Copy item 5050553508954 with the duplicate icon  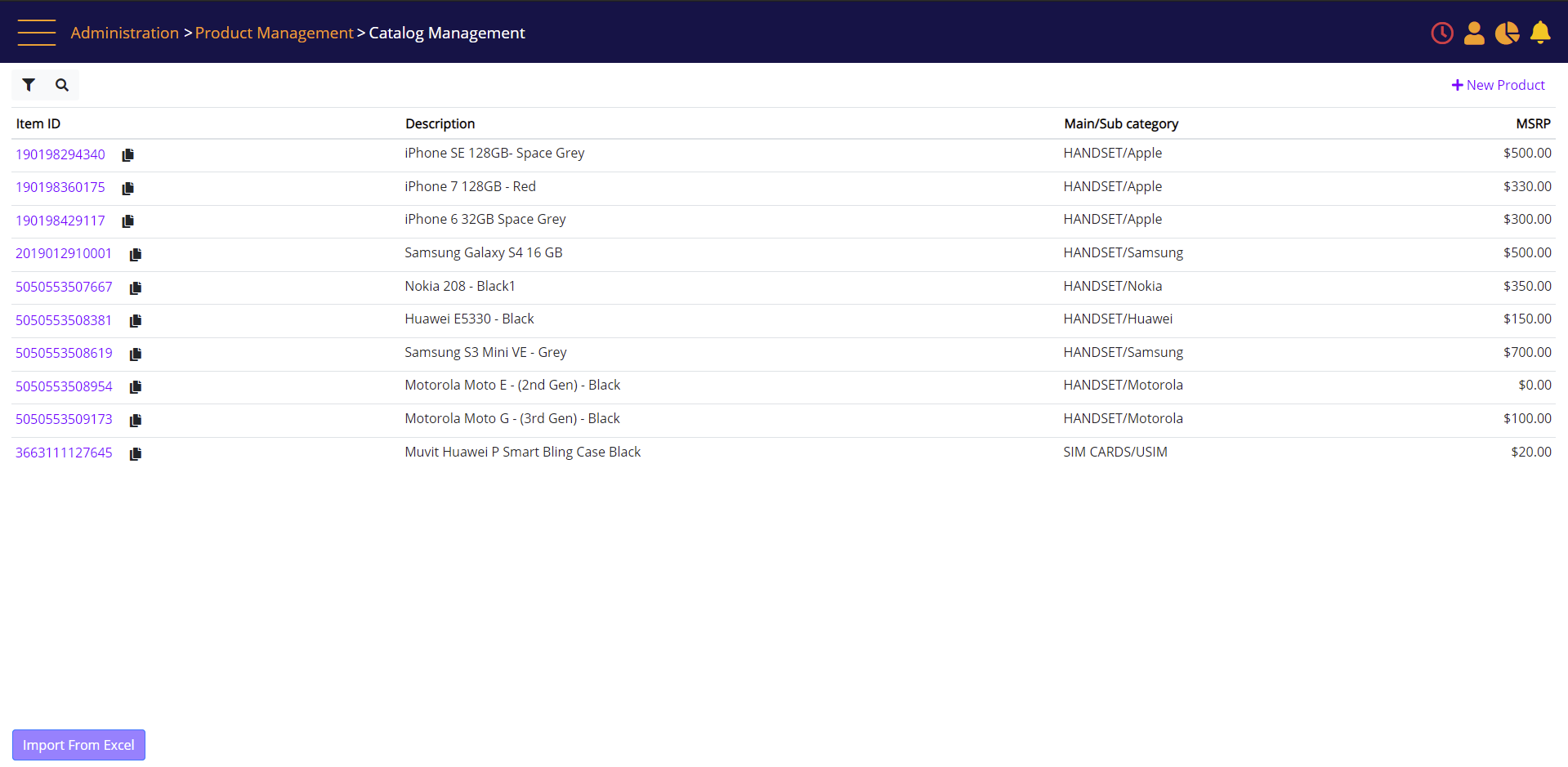pos(136,387)
